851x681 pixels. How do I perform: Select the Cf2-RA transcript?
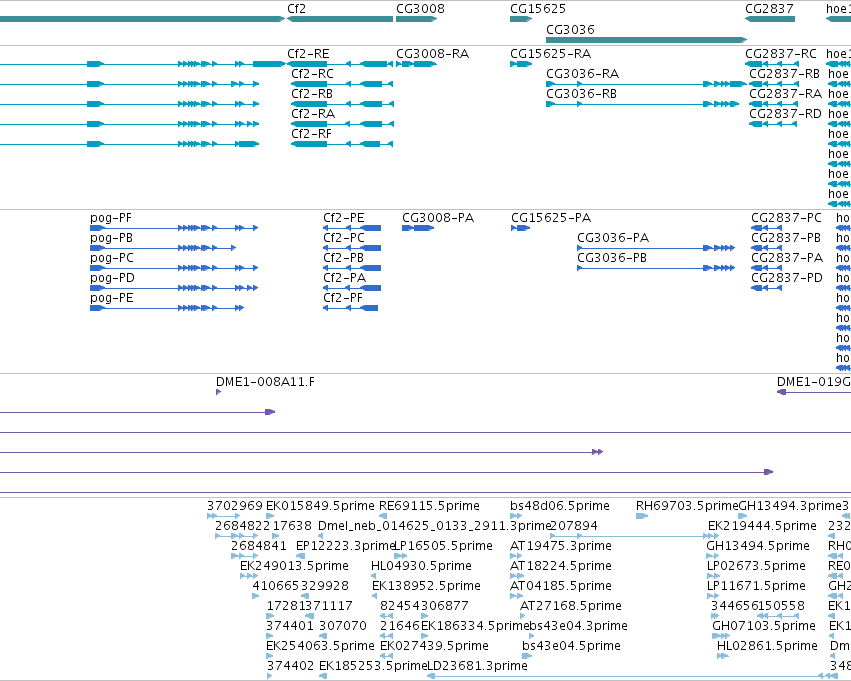point(342,124)
